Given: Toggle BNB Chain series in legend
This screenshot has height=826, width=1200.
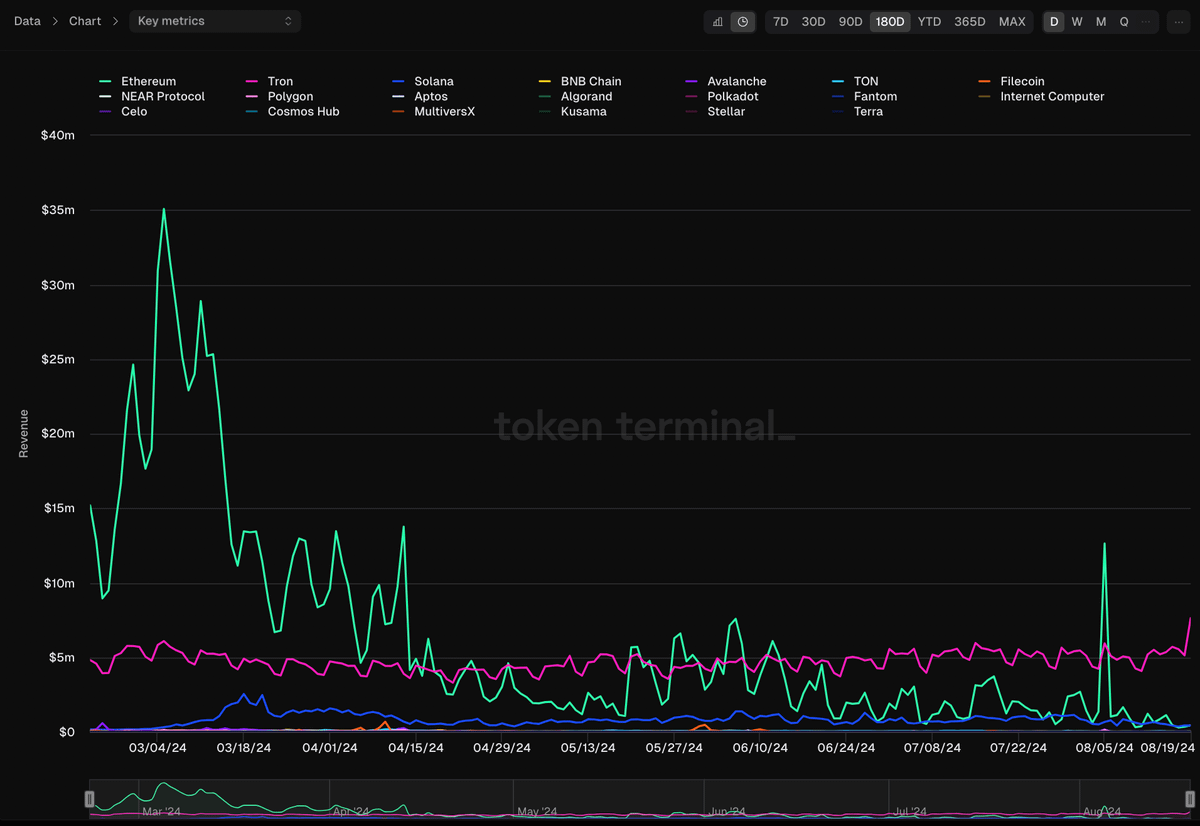Looking at the screenshot, I should pyautogui.click(x=580, y=81).
